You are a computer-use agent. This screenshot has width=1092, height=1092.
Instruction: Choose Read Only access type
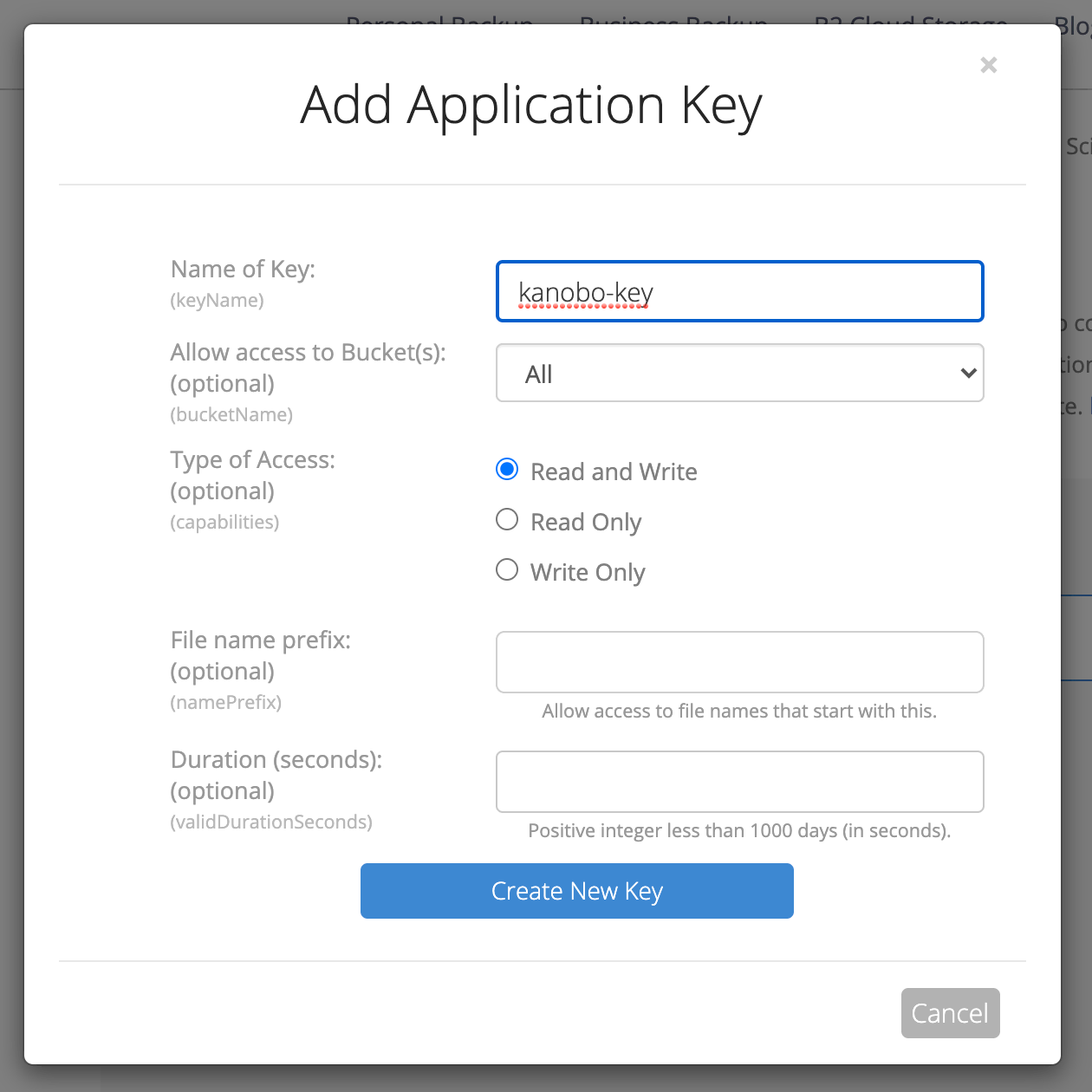click(506, 519)
